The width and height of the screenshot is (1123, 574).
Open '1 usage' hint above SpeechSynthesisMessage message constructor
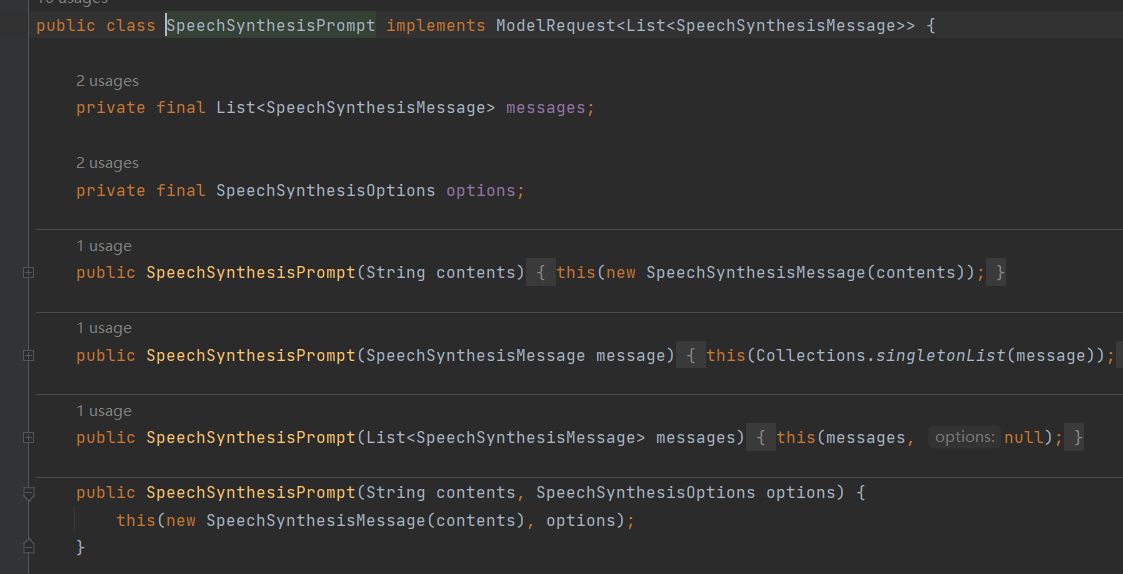[104, 328]
